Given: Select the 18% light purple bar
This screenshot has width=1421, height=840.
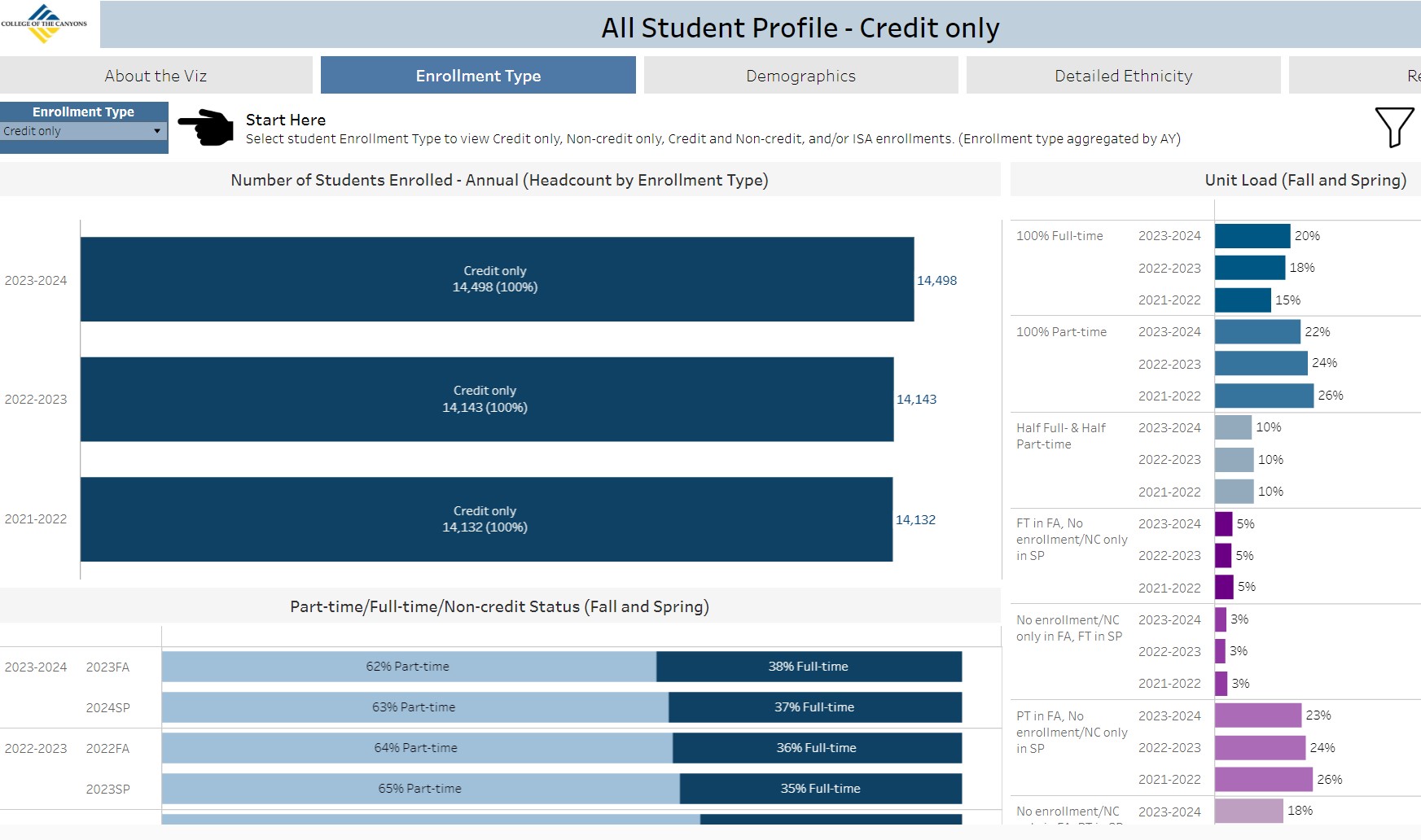Looking at the screenshot, I should tap(1249, 811).
